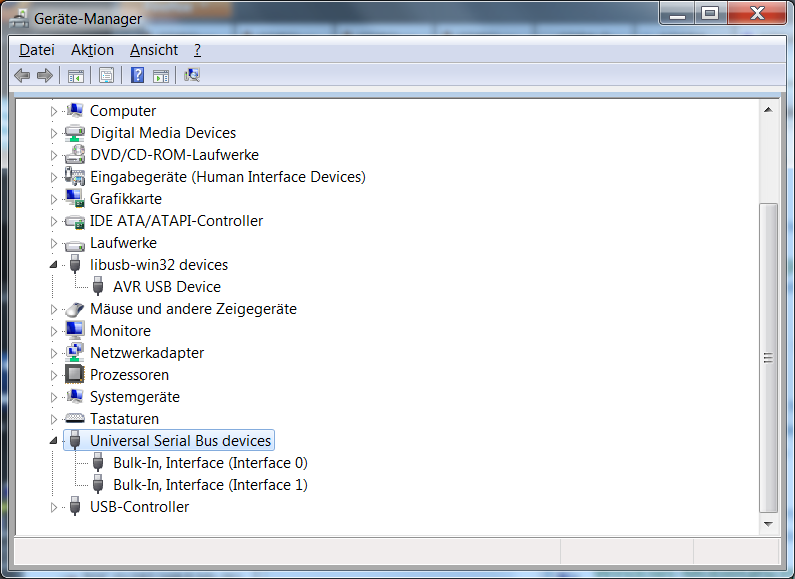Collapse the Universal Serial Bus devices node
The image size is (795, 579).
pos(53,441)
